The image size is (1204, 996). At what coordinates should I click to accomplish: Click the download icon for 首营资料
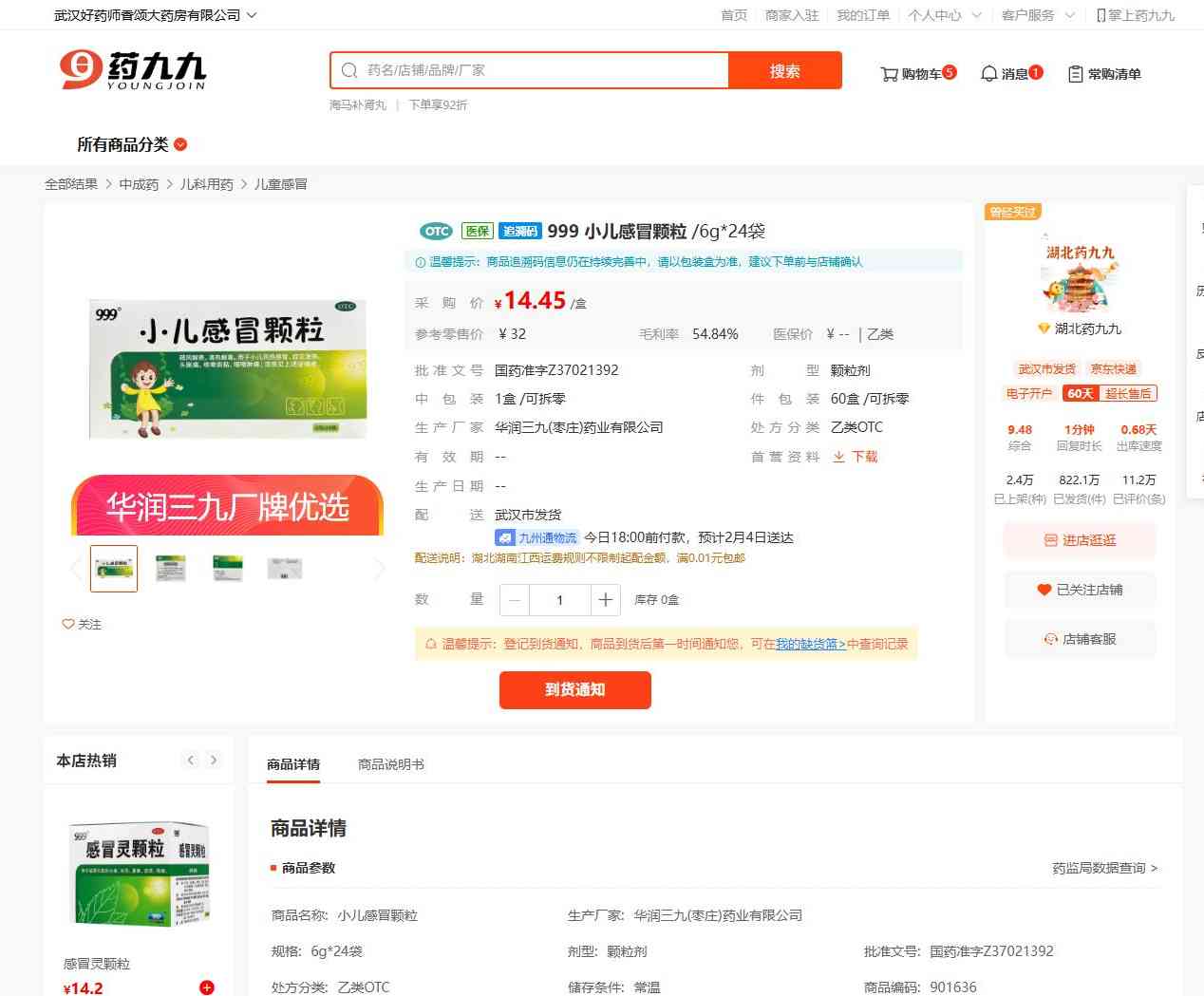coord(839,457)
